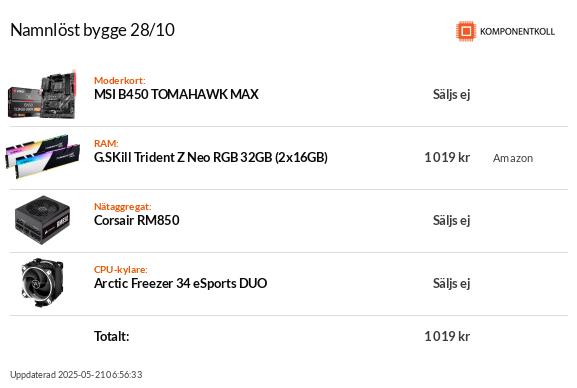Open the MSI B450 TOMAHAWK MAX product name
The height and width of the screenshot is (388, 577).
pos(176,94)
